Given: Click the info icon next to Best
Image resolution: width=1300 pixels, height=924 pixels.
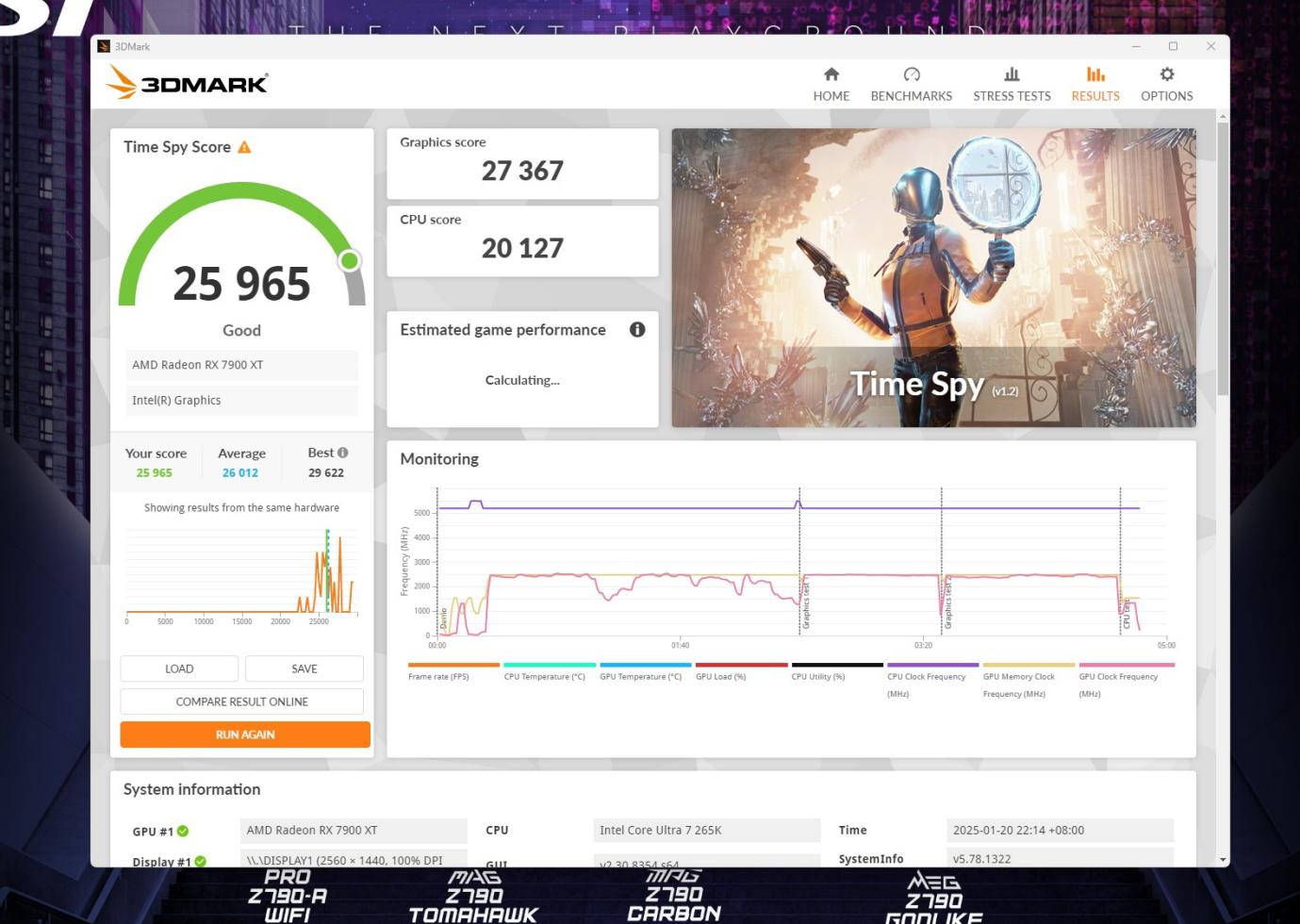Looking at the screenshot, I should 342,453.
